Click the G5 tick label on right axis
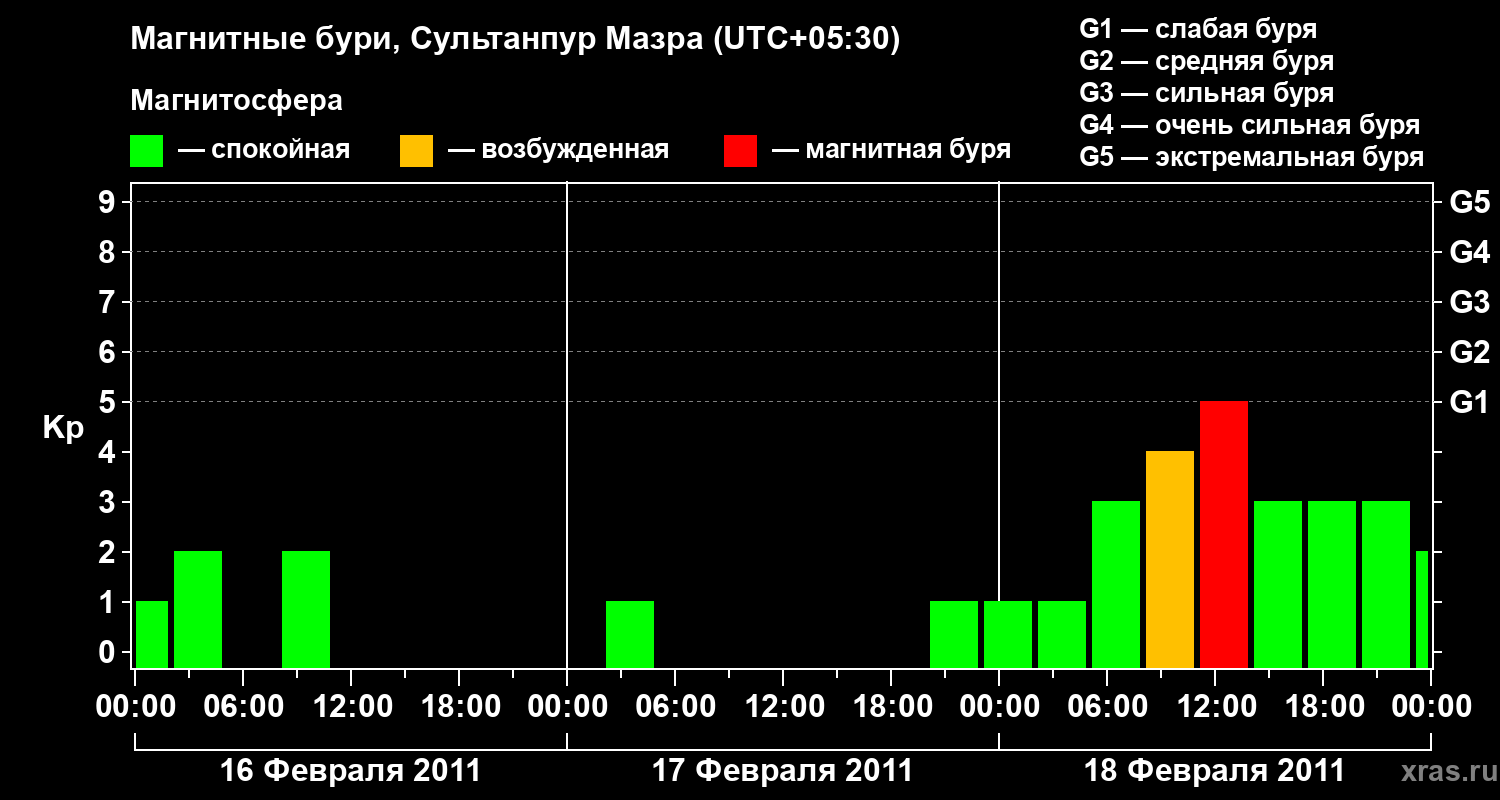This screenshot has width=1500, height=800. pos(1469,202)
